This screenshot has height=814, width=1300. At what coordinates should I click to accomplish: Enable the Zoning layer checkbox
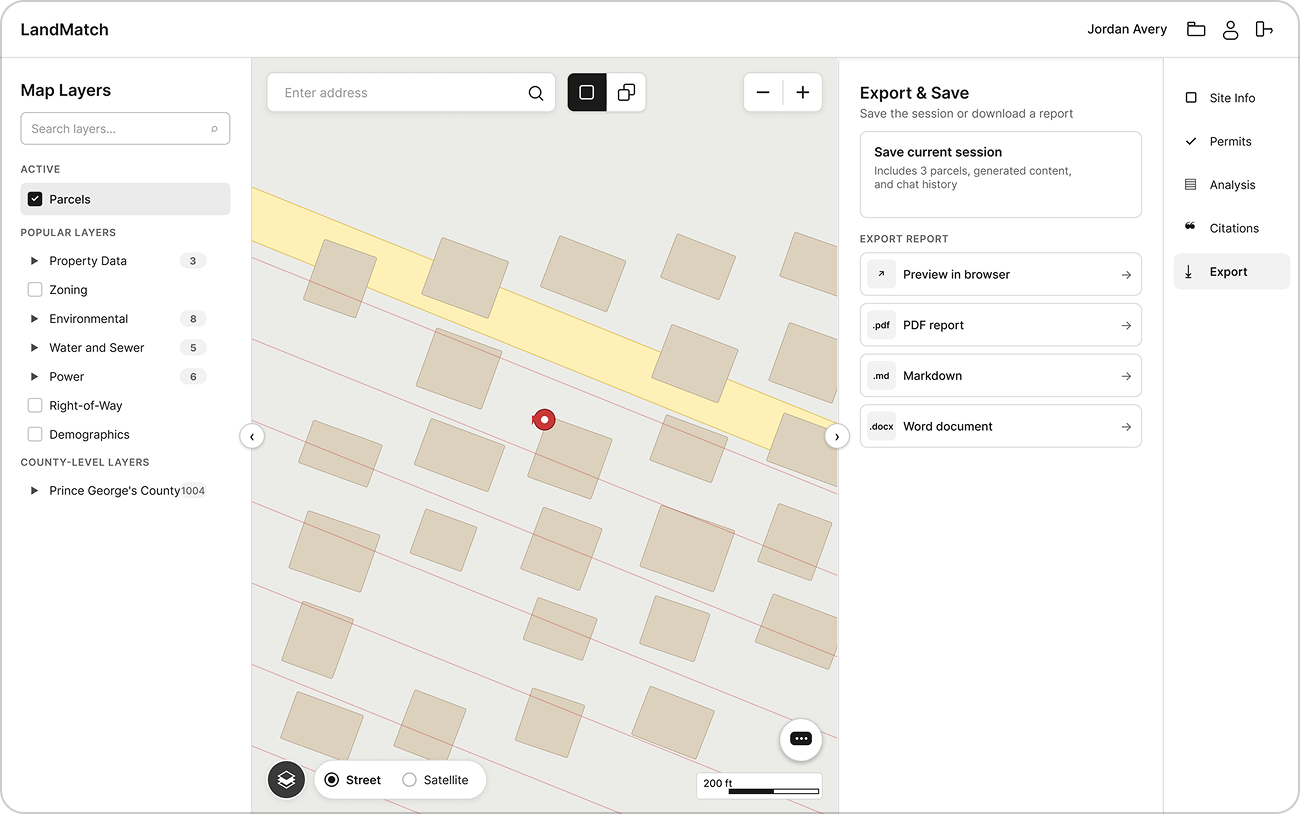[x=35, y=290]
